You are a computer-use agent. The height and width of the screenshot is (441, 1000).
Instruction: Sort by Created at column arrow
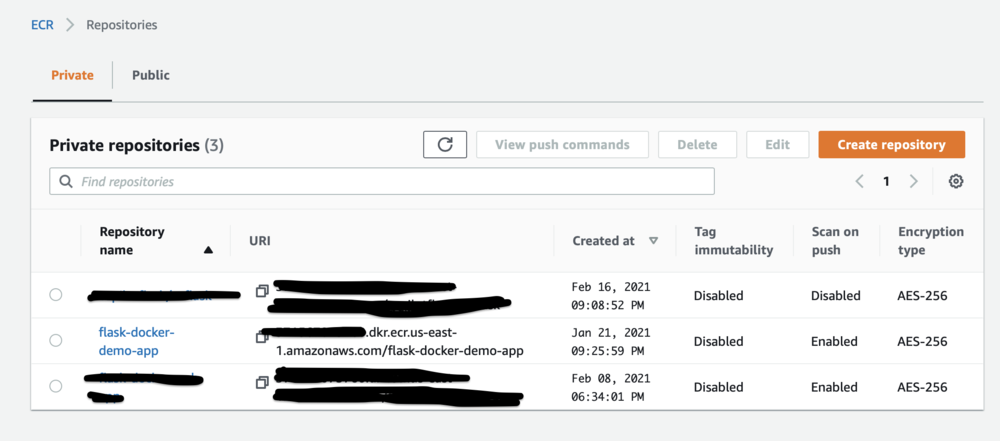(x=654, y=241)
